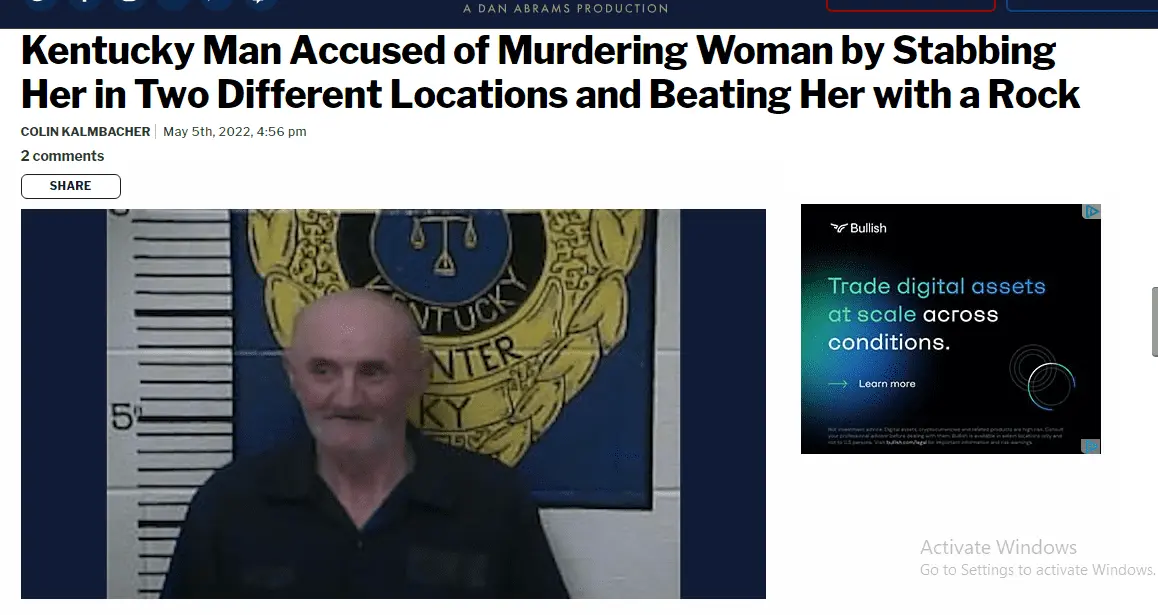Click the last round social icon in header
The height and width of the screenshot is (615, 1158).
pyautogui.click(x=261, y=2)
